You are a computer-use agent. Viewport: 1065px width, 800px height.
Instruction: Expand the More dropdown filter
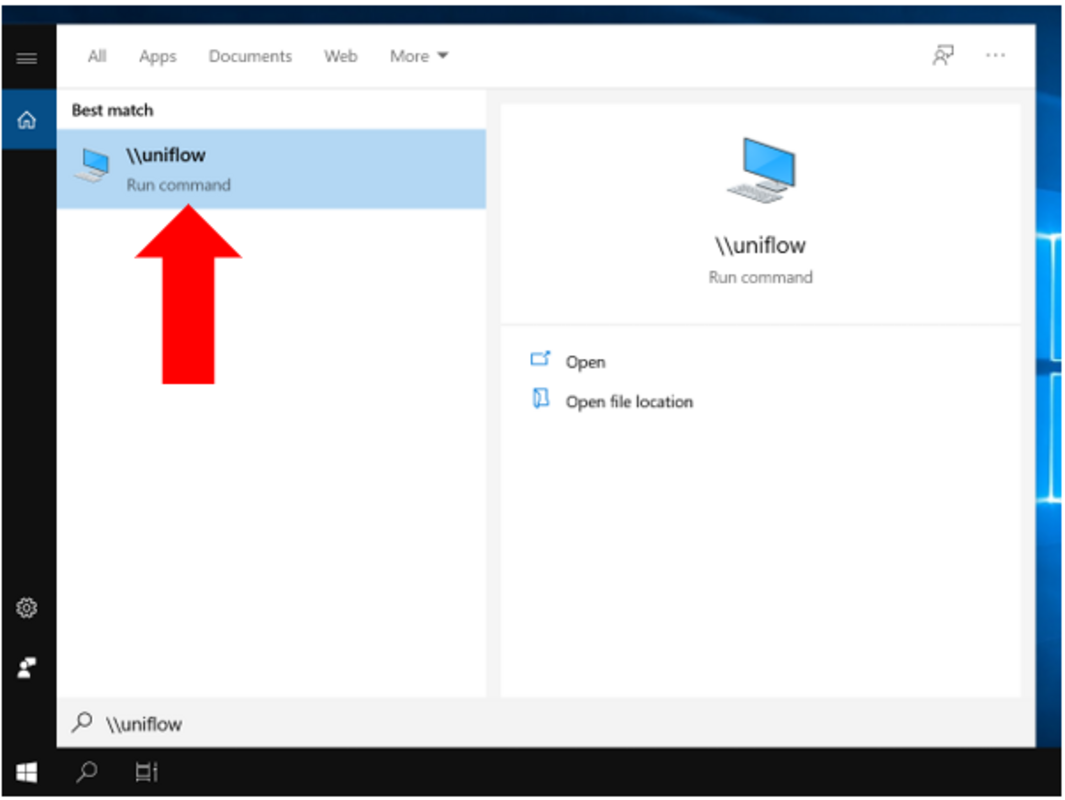tap(418, 57)
